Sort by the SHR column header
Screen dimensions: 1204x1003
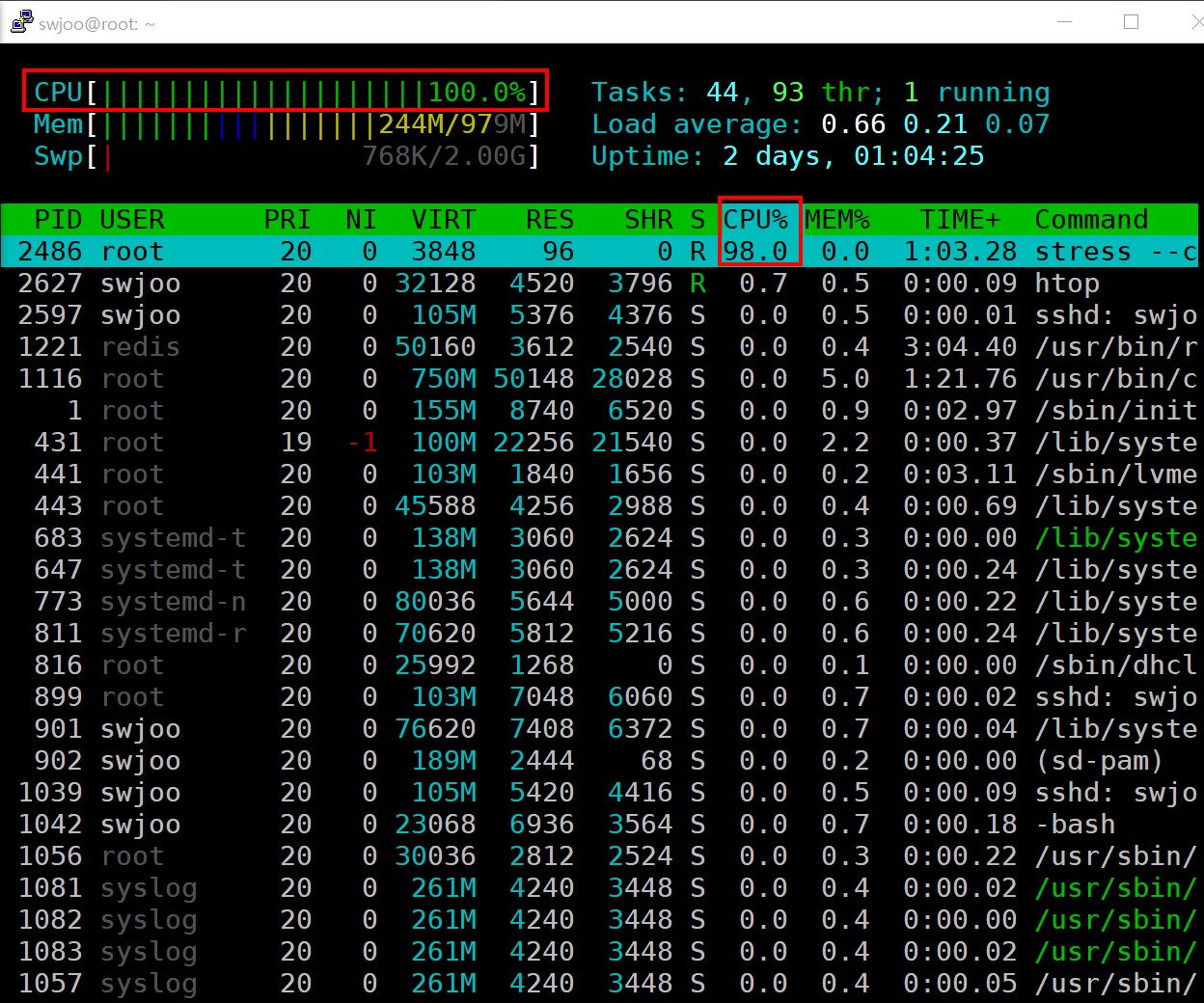coord(648,219)
